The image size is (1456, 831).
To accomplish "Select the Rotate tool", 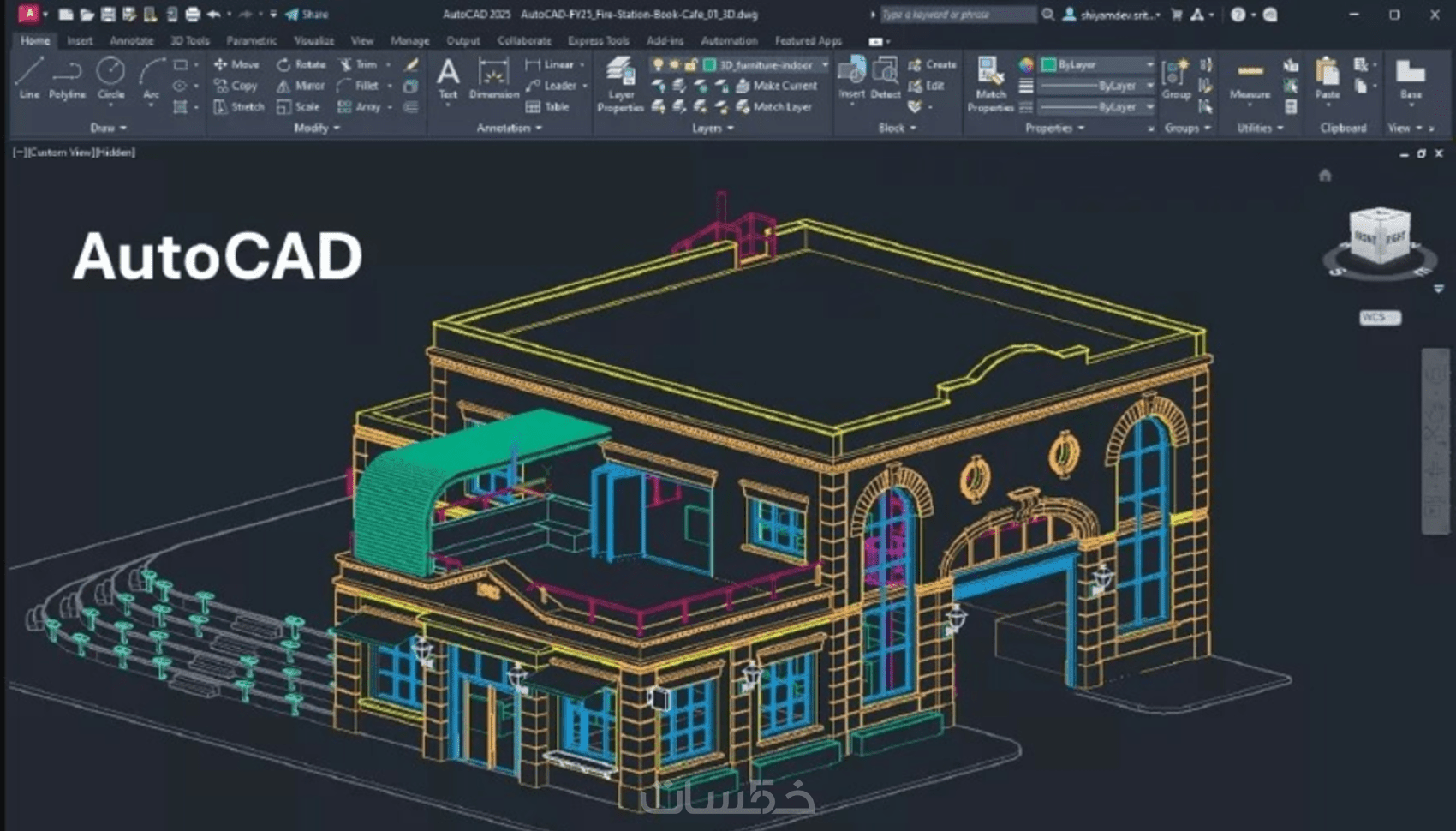I will [x=301, y=64].
